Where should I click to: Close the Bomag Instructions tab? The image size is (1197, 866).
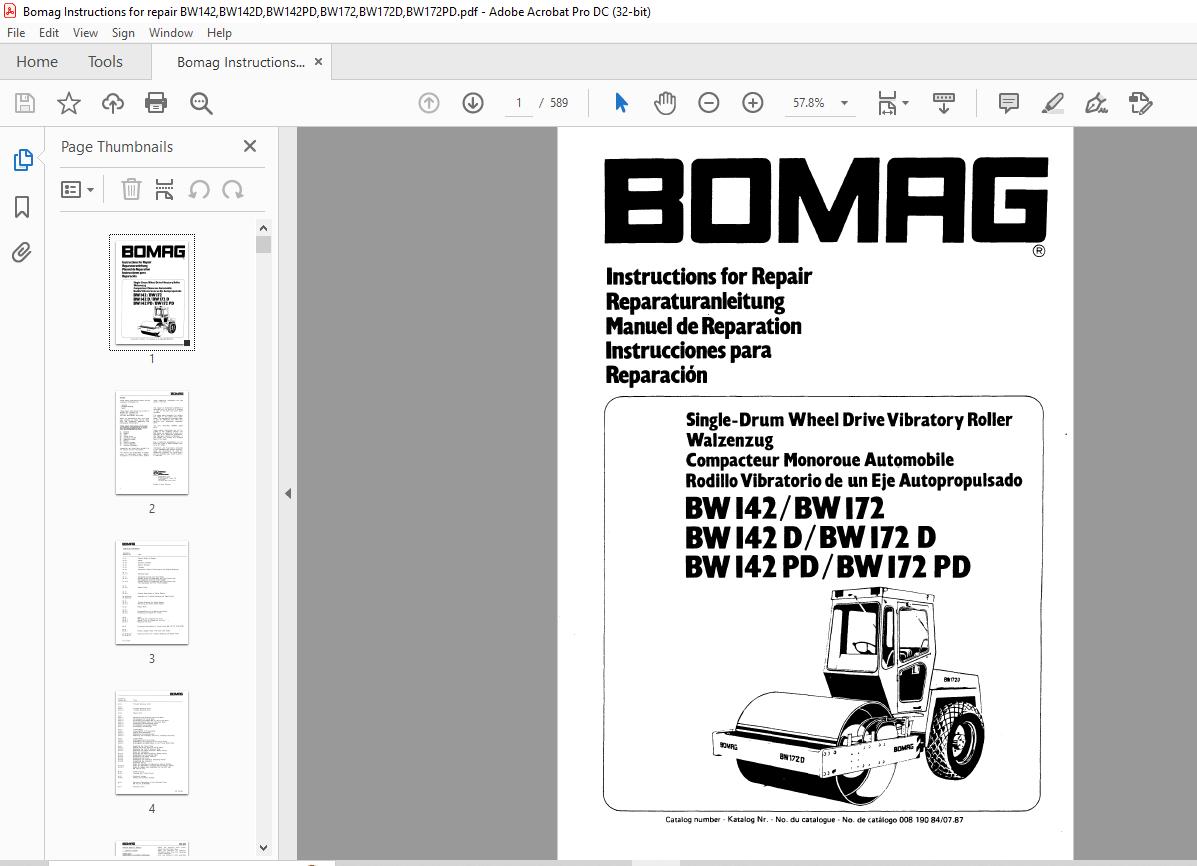pyautogui.click(x=318, y=62)
